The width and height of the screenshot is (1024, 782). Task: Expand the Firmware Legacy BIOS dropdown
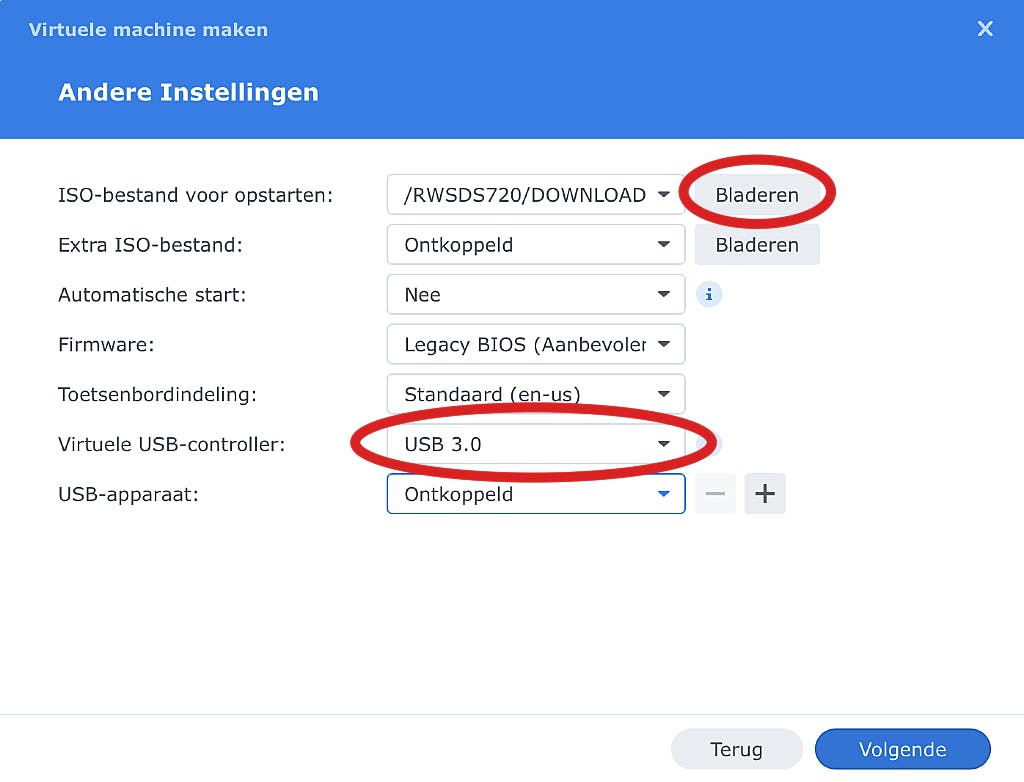(x=535, y=345)
